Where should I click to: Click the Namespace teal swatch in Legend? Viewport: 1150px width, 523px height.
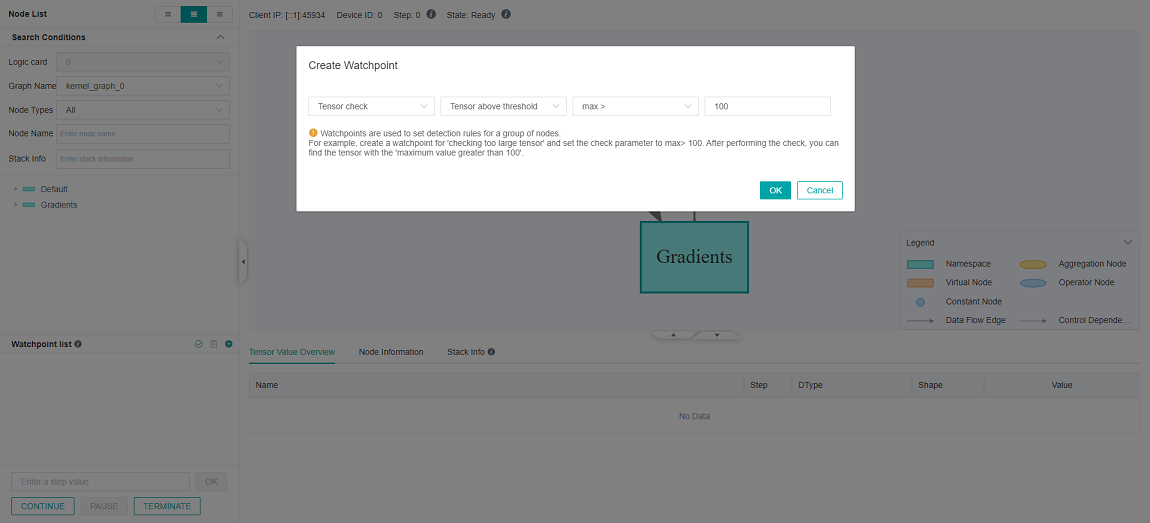919,264
